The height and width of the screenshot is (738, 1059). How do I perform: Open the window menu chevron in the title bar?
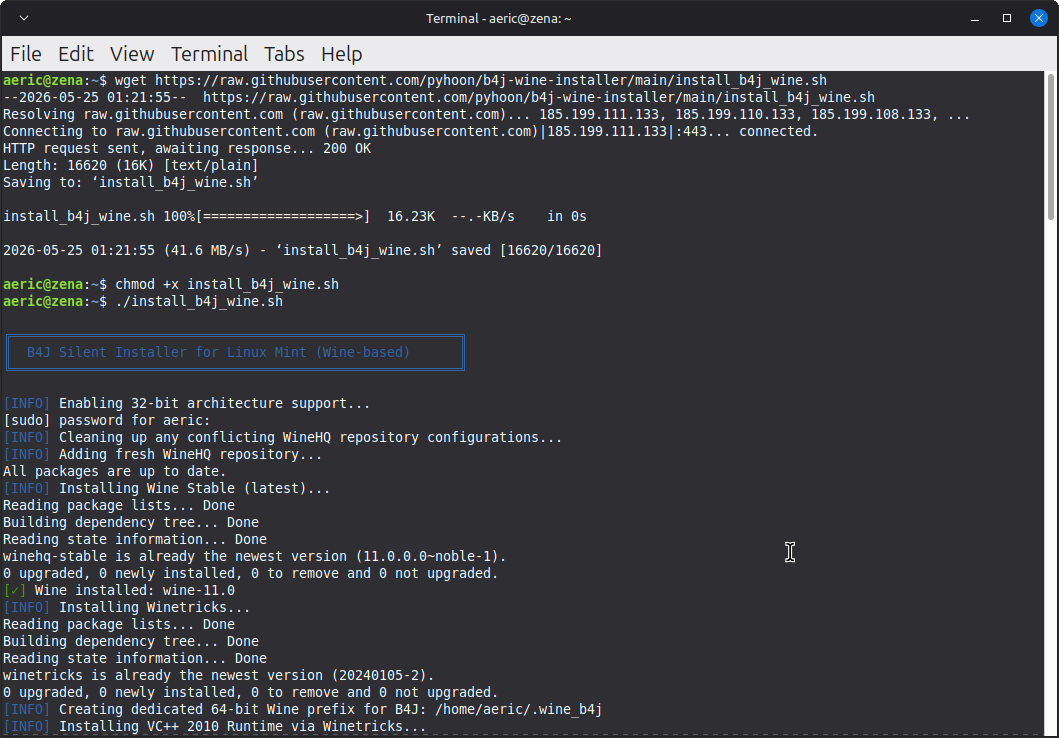[x=24, y=18]
